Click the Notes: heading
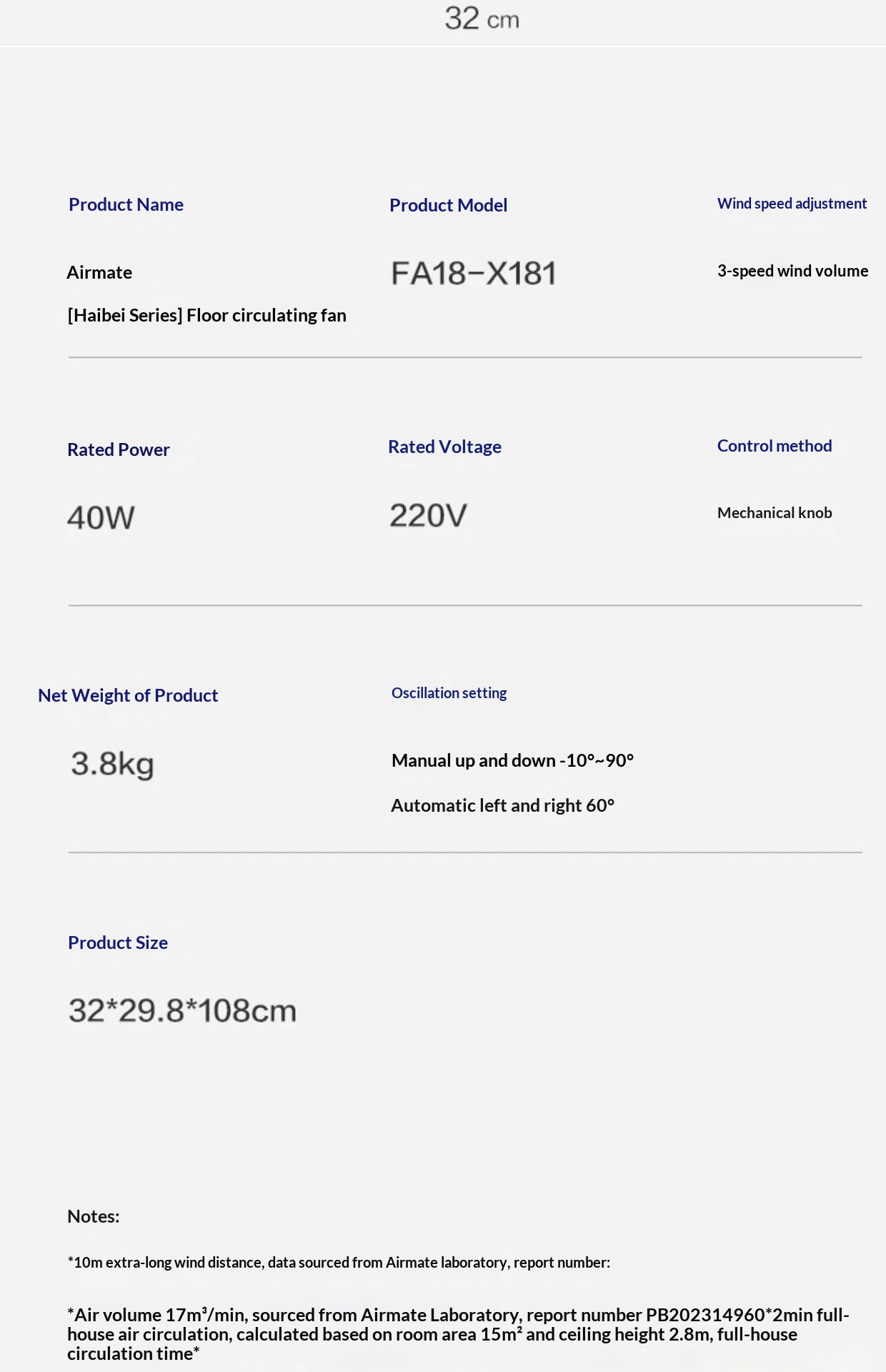 (x=94, y=1216)
